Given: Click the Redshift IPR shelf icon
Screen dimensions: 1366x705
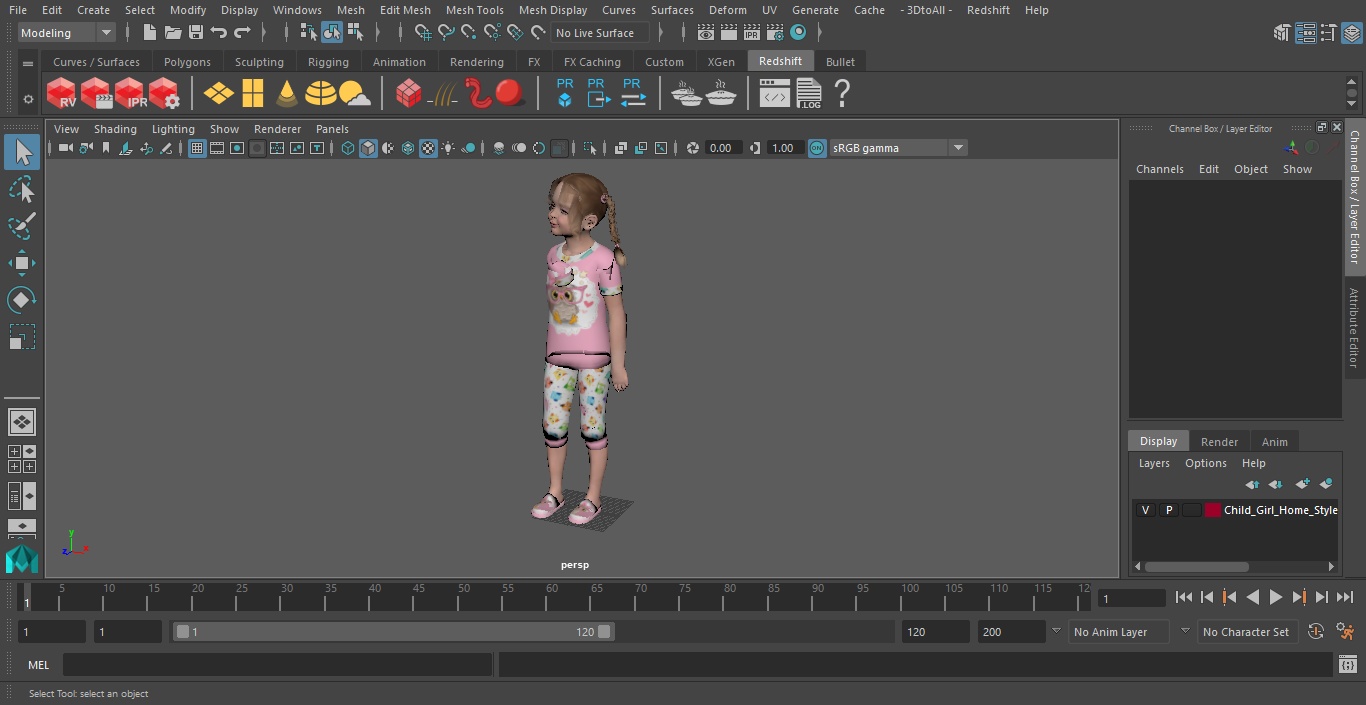Looking at the screenshot, I should pyautogui.click(x=130, y=94).
